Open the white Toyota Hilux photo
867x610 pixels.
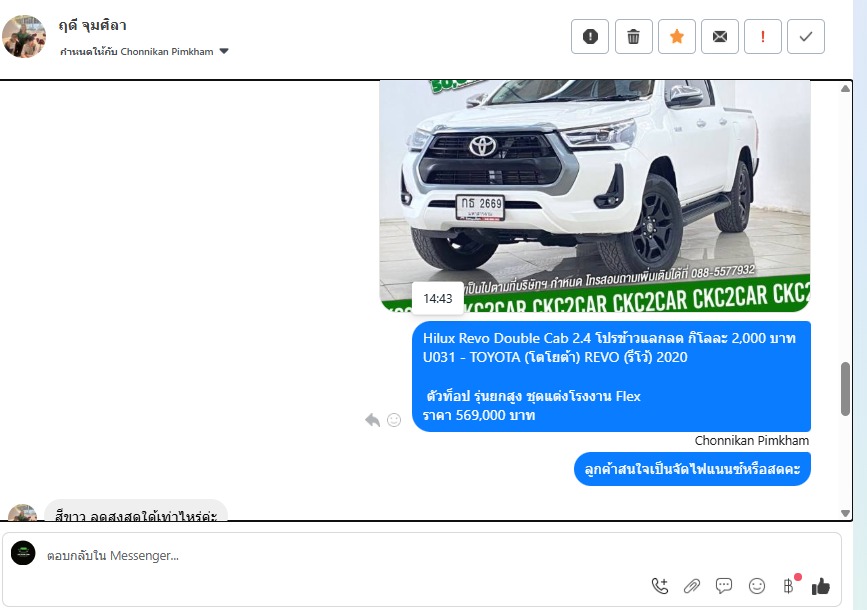point(595,190)
